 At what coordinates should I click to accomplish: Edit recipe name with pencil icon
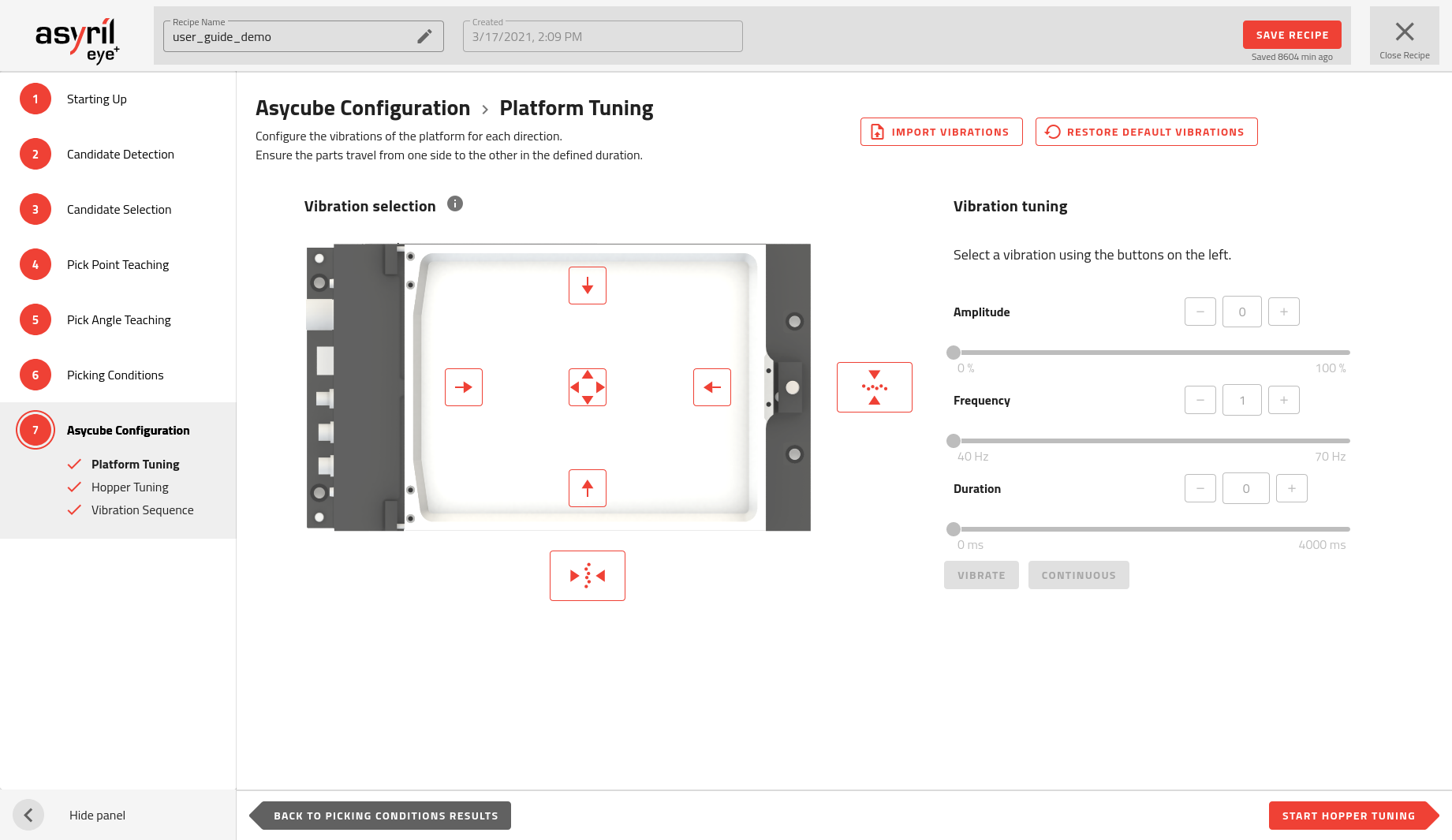pos(424,36)
